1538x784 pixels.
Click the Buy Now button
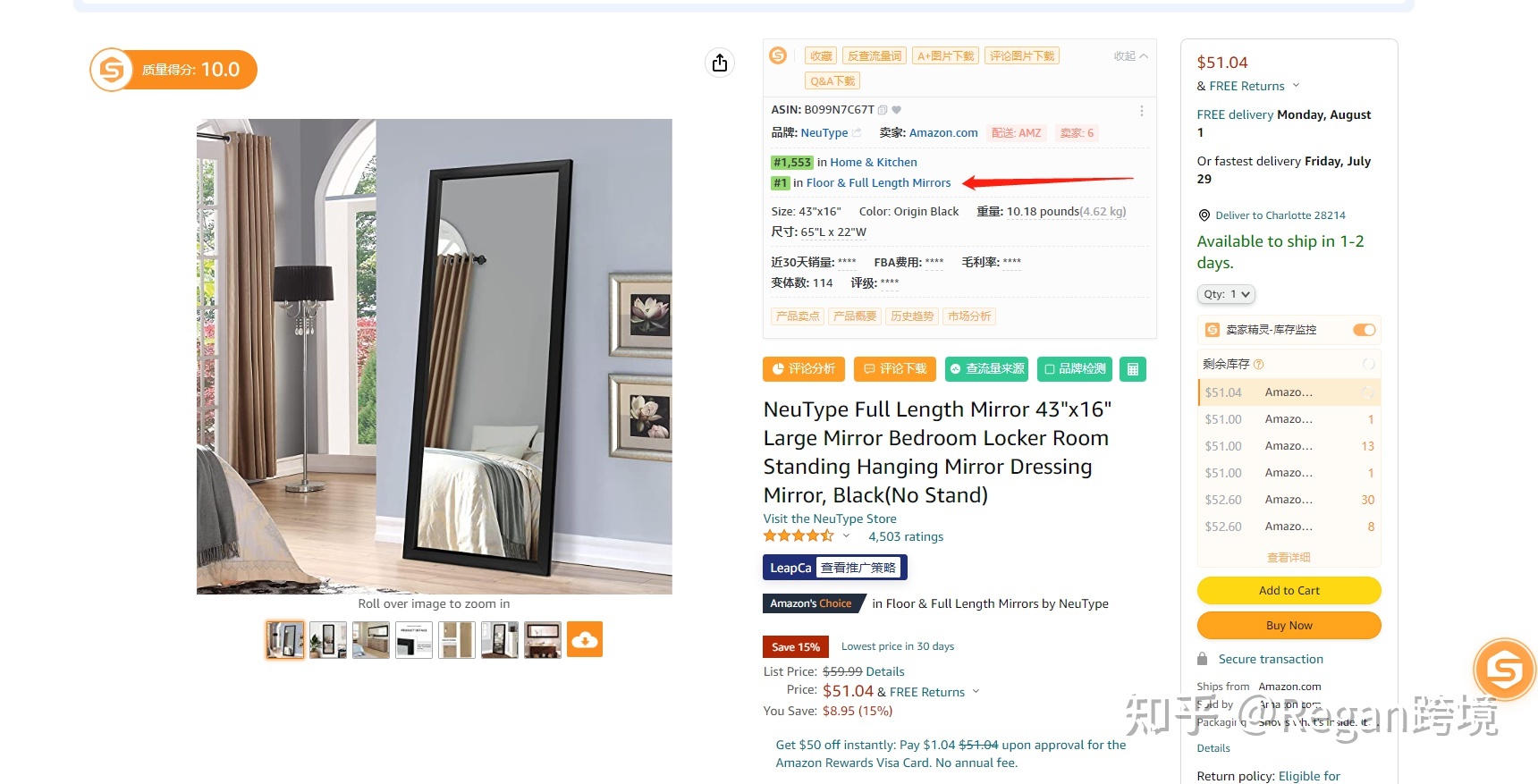1289,626
